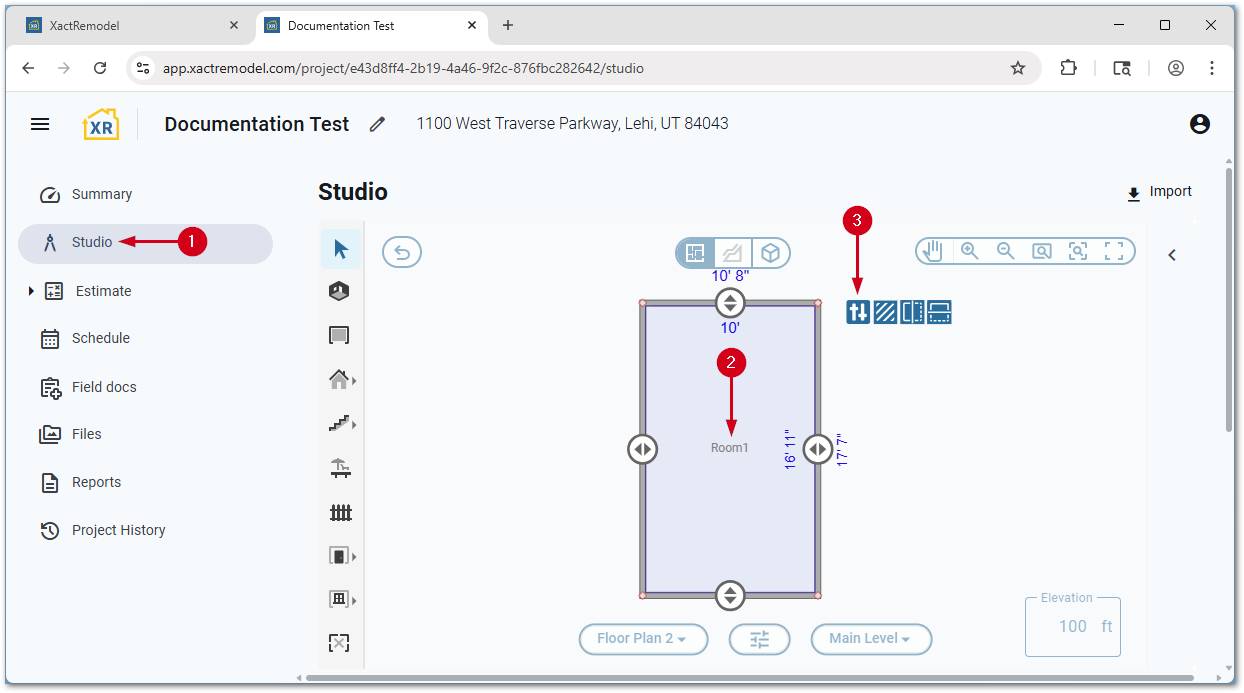Image resolution: width=1244 pixels, height=693 pixels.
Task: Toggle the 2D floor plan view
Action: pyautogui.click(x=696, y=253)
